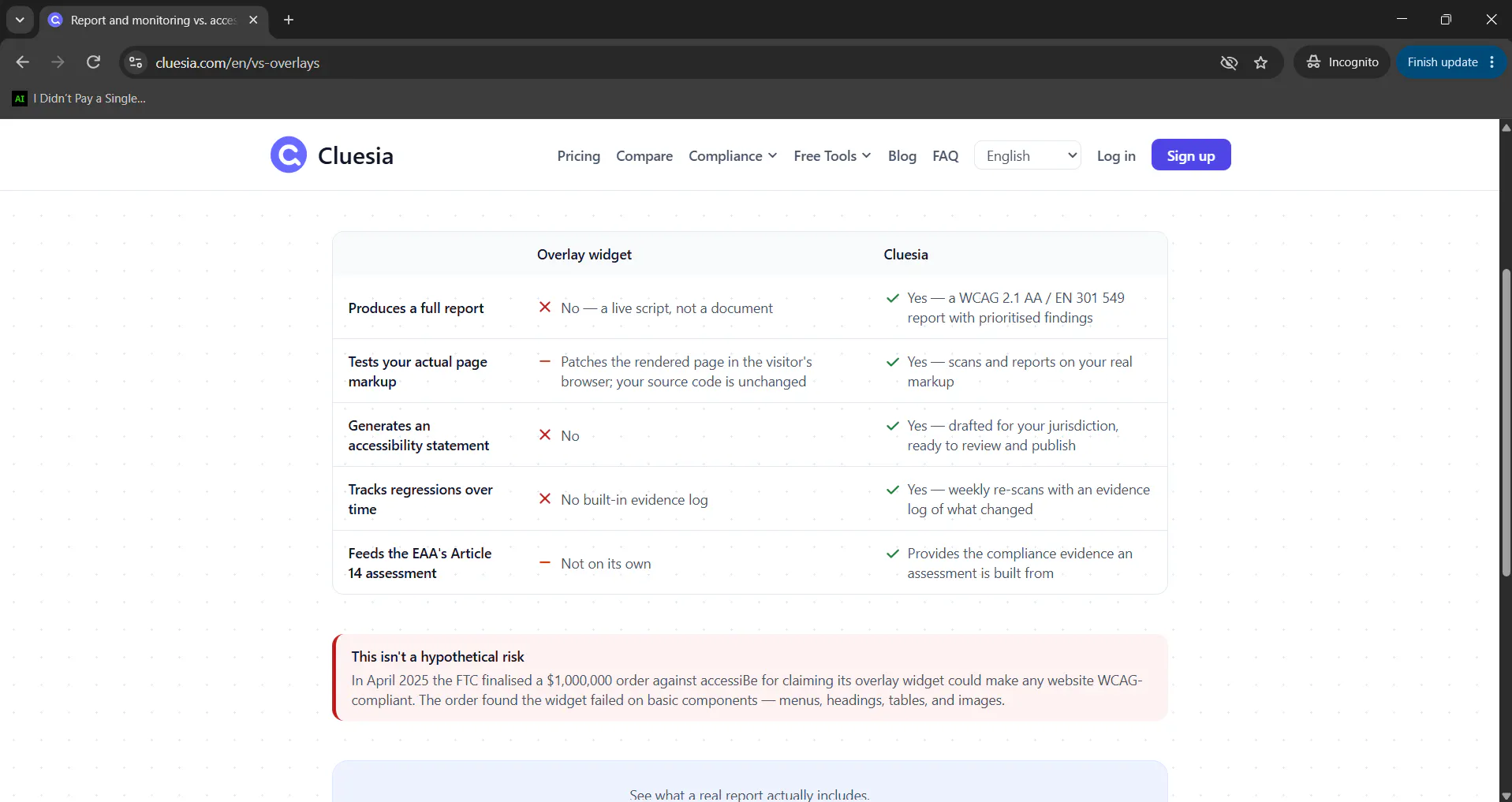Open a new tab with the plus icon
This screenshot has height=802, width=1512.
click(289, 20)
